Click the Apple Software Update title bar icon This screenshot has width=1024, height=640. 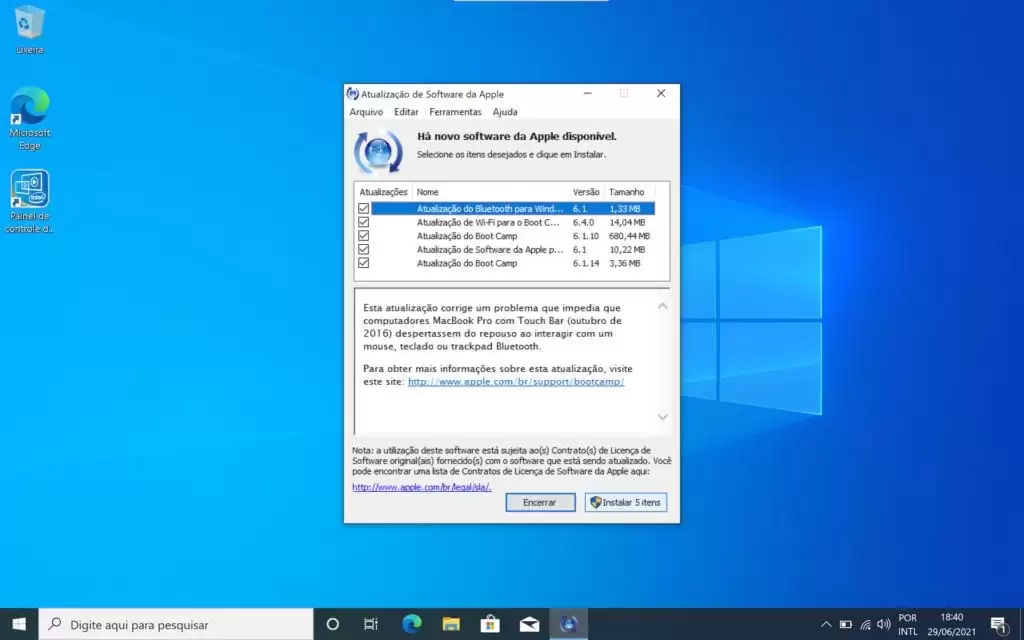coord(353,93)
